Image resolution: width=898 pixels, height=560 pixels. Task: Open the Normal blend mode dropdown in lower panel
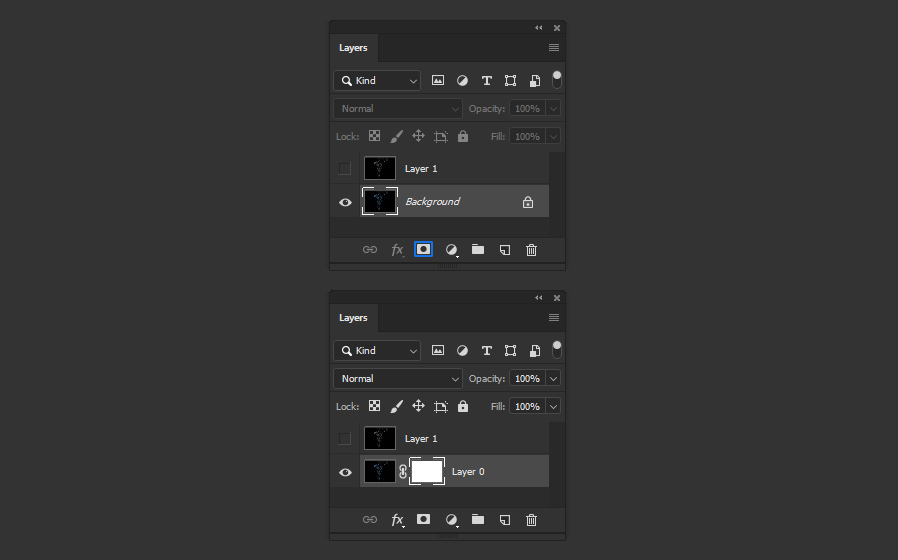398,378
